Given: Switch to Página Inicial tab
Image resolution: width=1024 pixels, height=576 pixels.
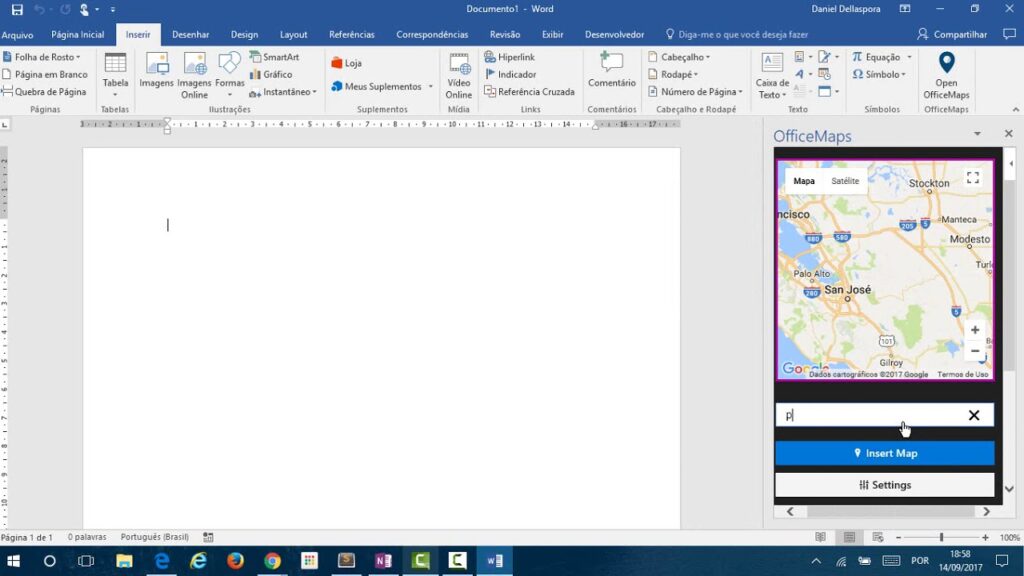Looking at the screenshot, I should pyautogui.click(x=78, y=35).
